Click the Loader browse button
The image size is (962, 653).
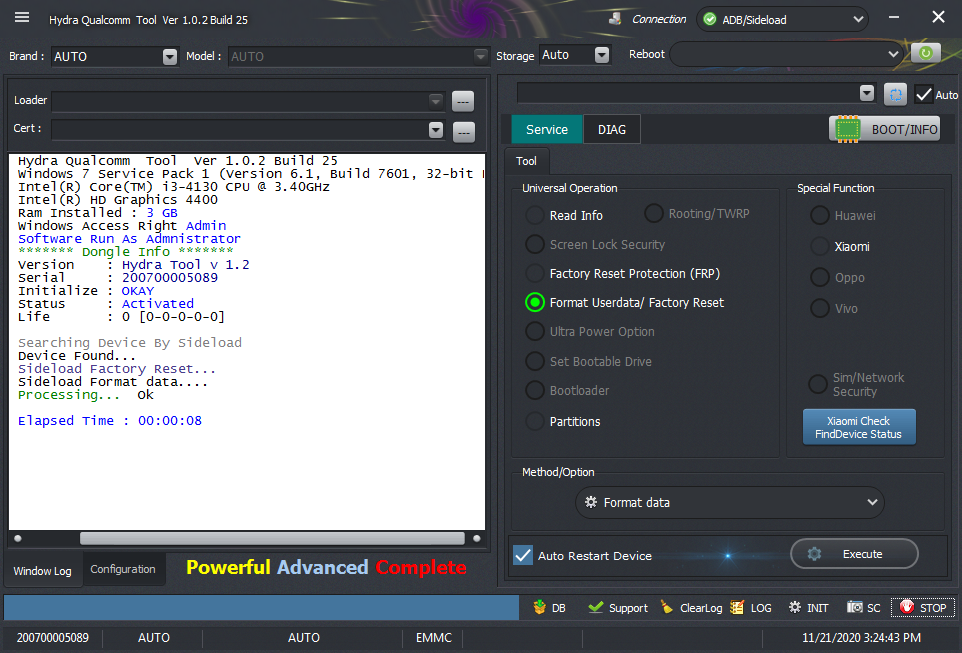coord(463,101)
